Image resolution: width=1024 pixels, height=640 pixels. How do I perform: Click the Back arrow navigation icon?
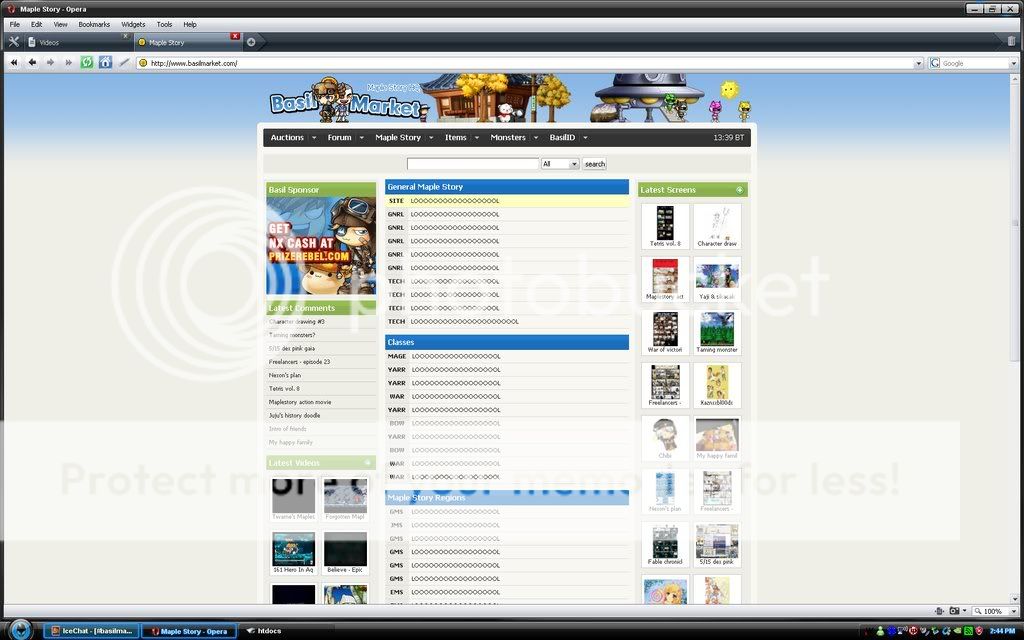pos(32,62)
